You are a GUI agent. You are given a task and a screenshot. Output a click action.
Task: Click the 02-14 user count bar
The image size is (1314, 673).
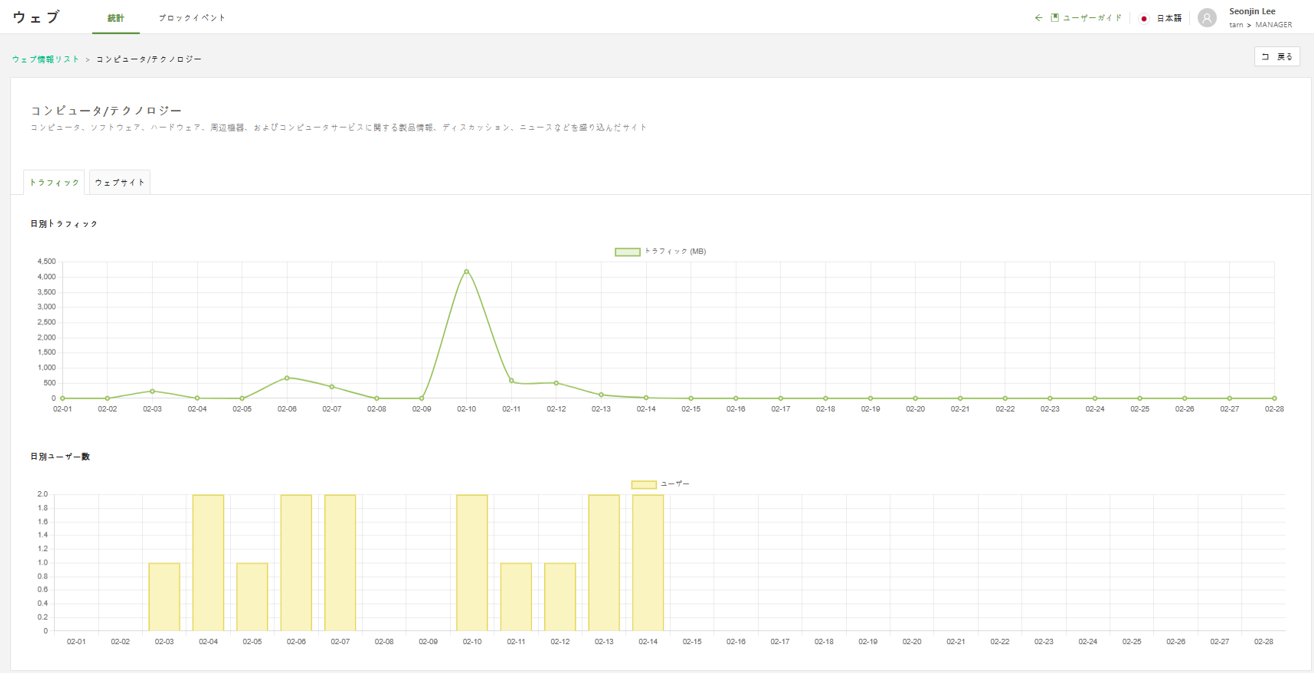(x=648, y=562)
